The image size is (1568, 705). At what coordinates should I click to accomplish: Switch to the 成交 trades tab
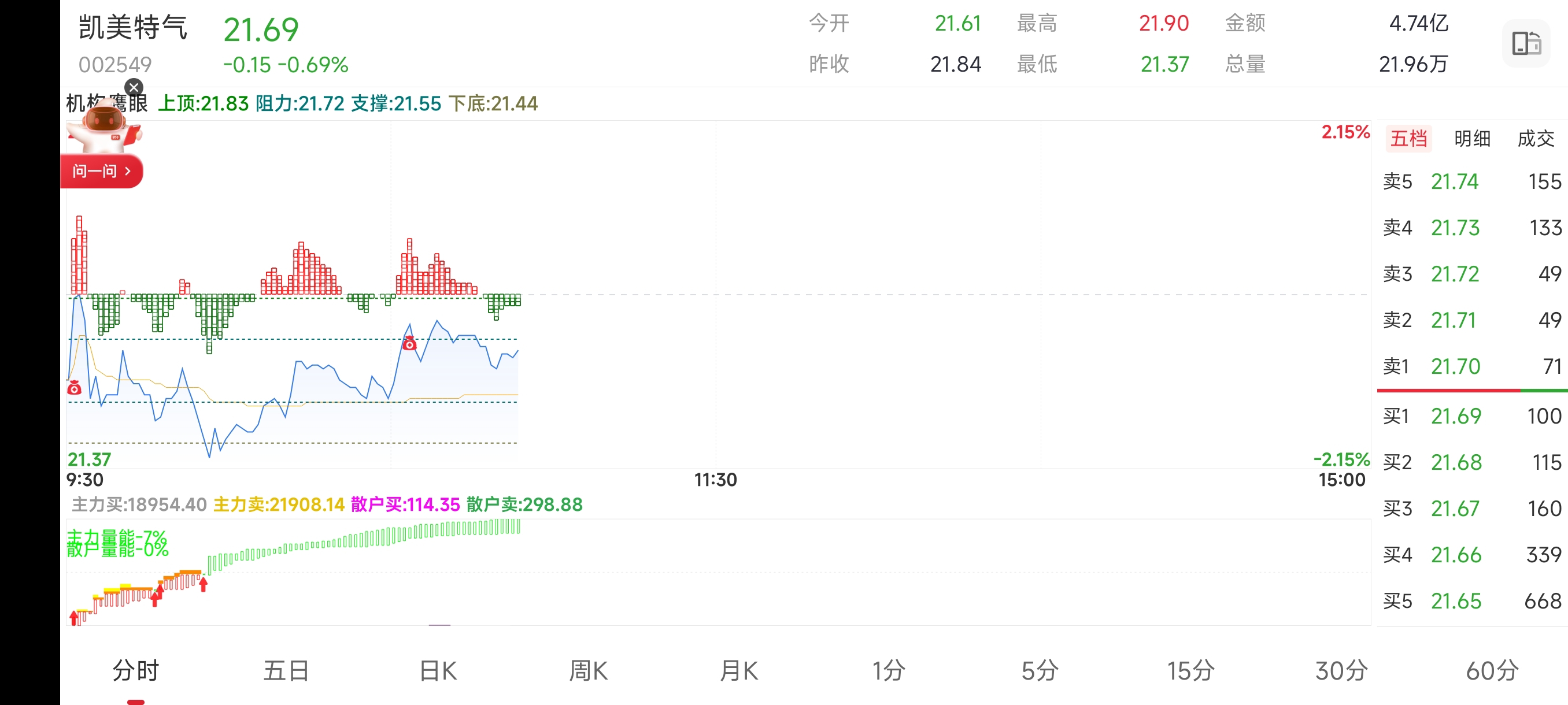pyautogui.click(x=1535, y=139)
